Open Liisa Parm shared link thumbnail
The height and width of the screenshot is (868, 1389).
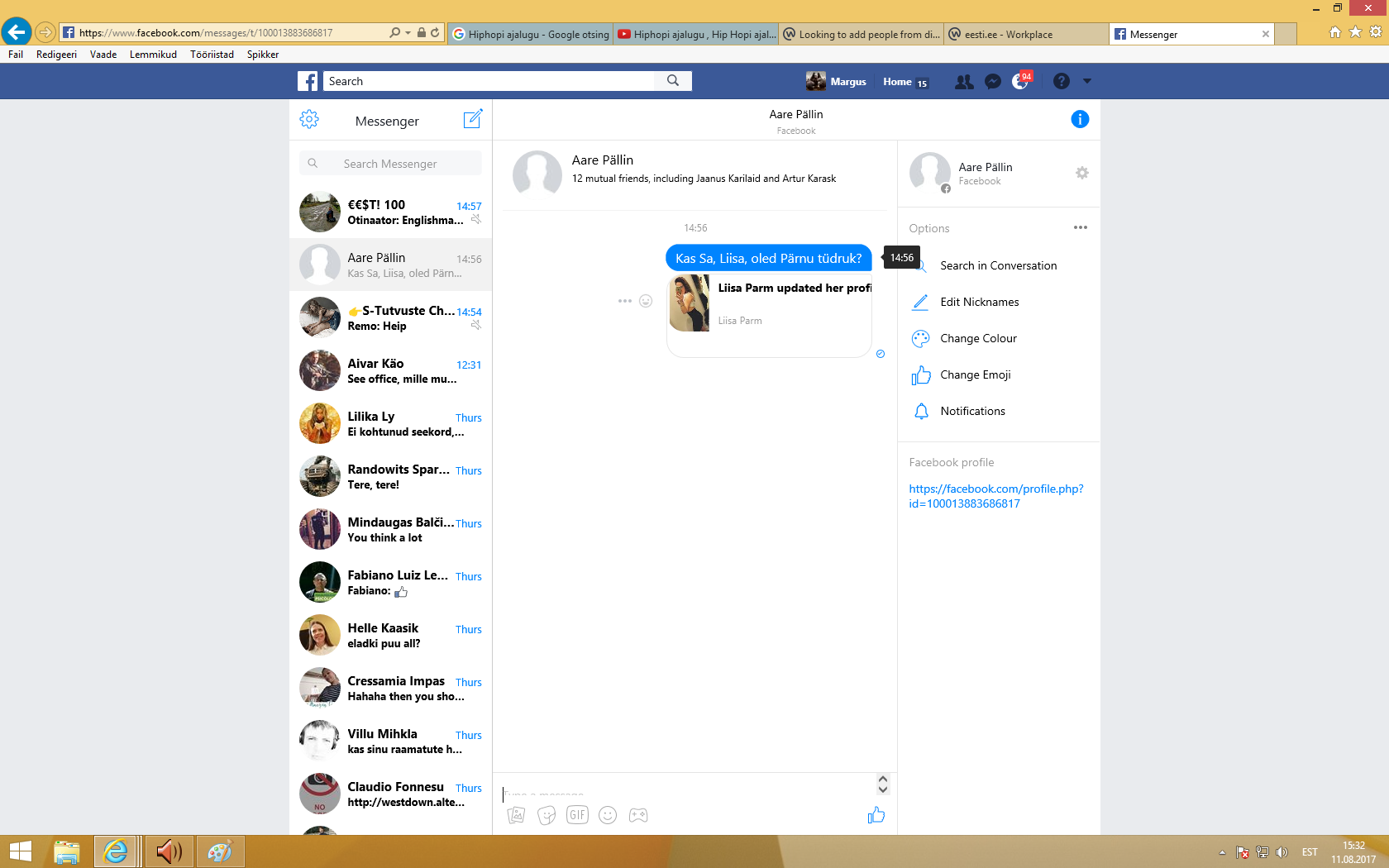point(690,303)
